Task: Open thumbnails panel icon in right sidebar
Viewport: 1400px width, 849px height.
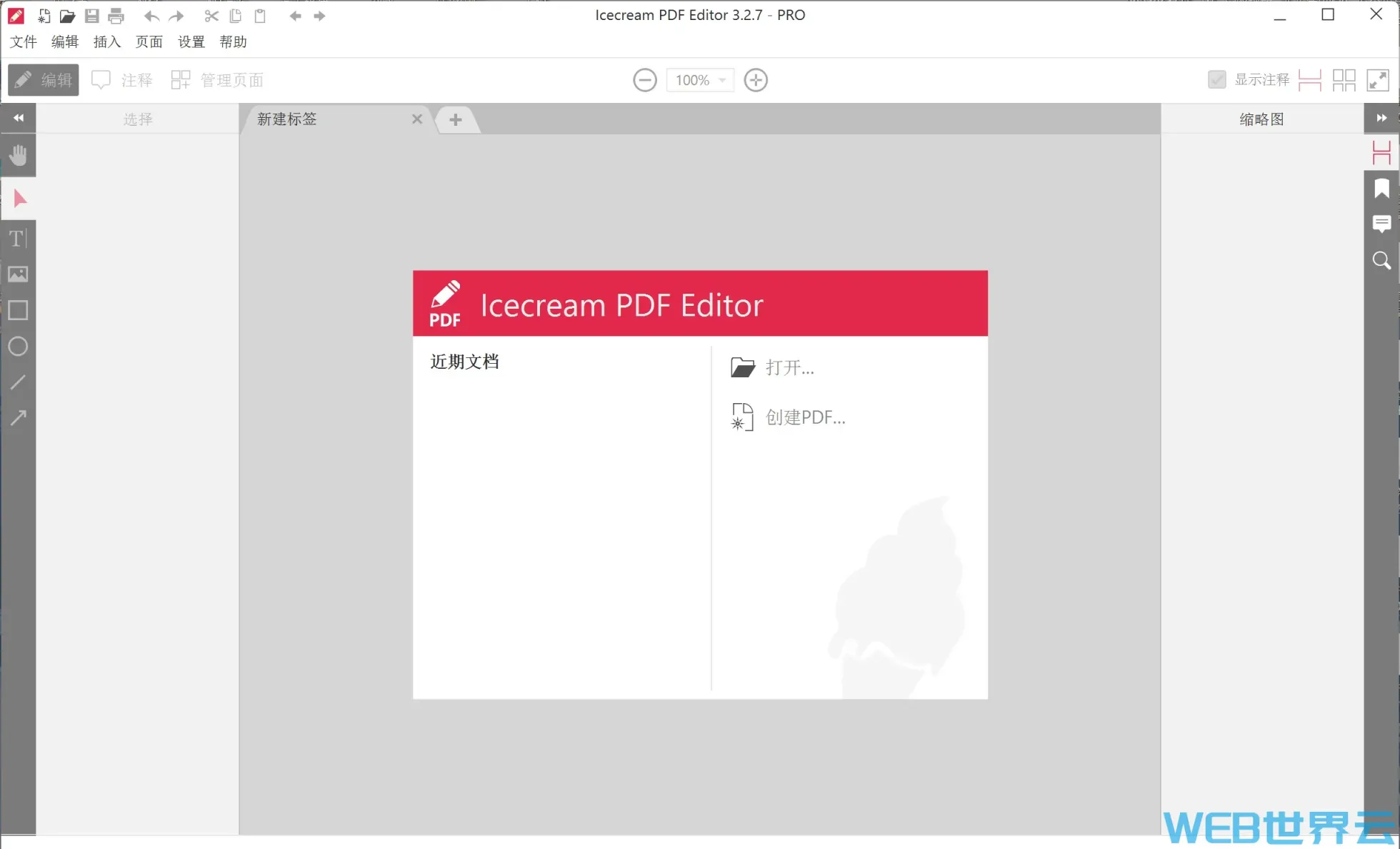Action: tap(1381, 152)
